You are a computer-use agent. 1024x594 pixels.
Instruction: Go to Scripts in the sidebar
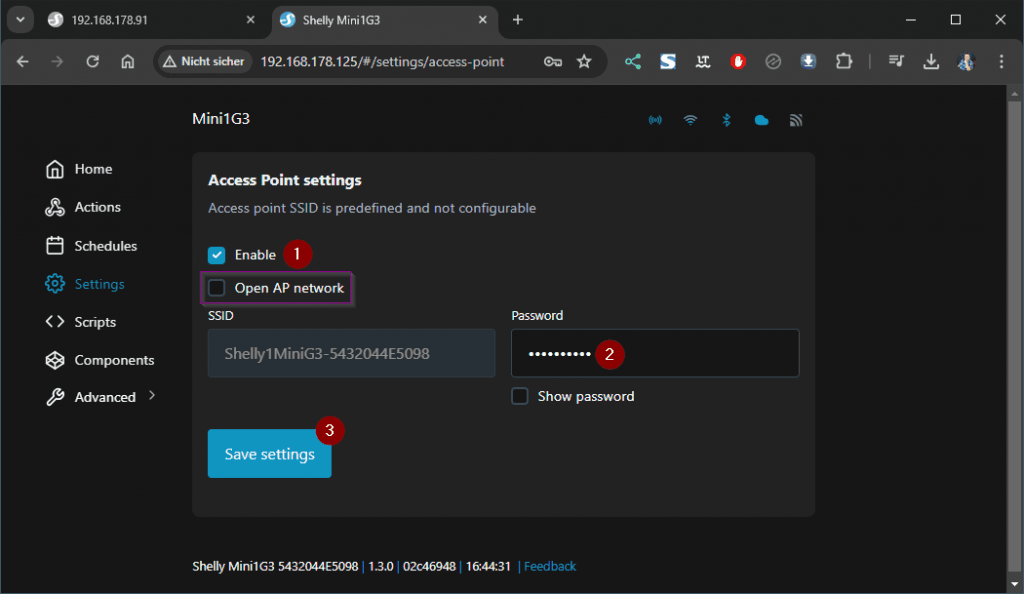[95, 322]
